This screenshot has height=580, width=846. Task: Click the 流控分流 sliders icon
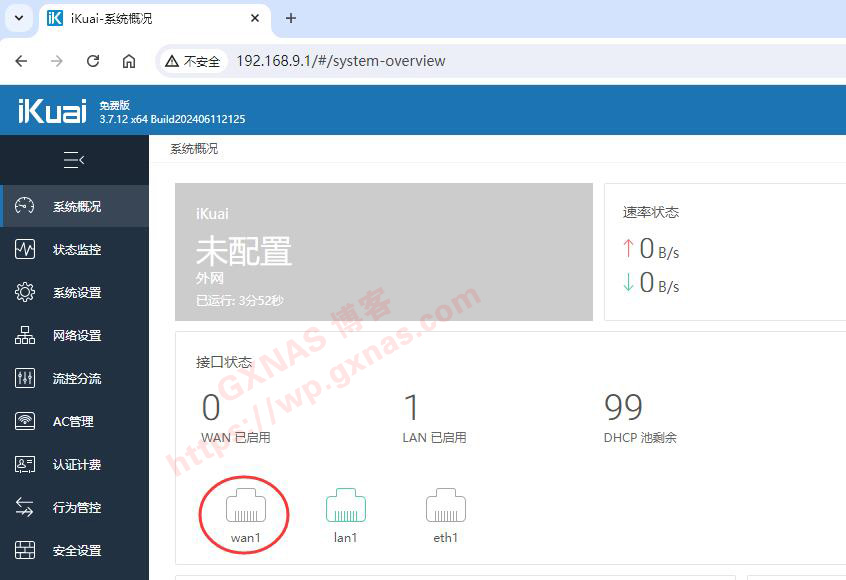pos(25,379)
